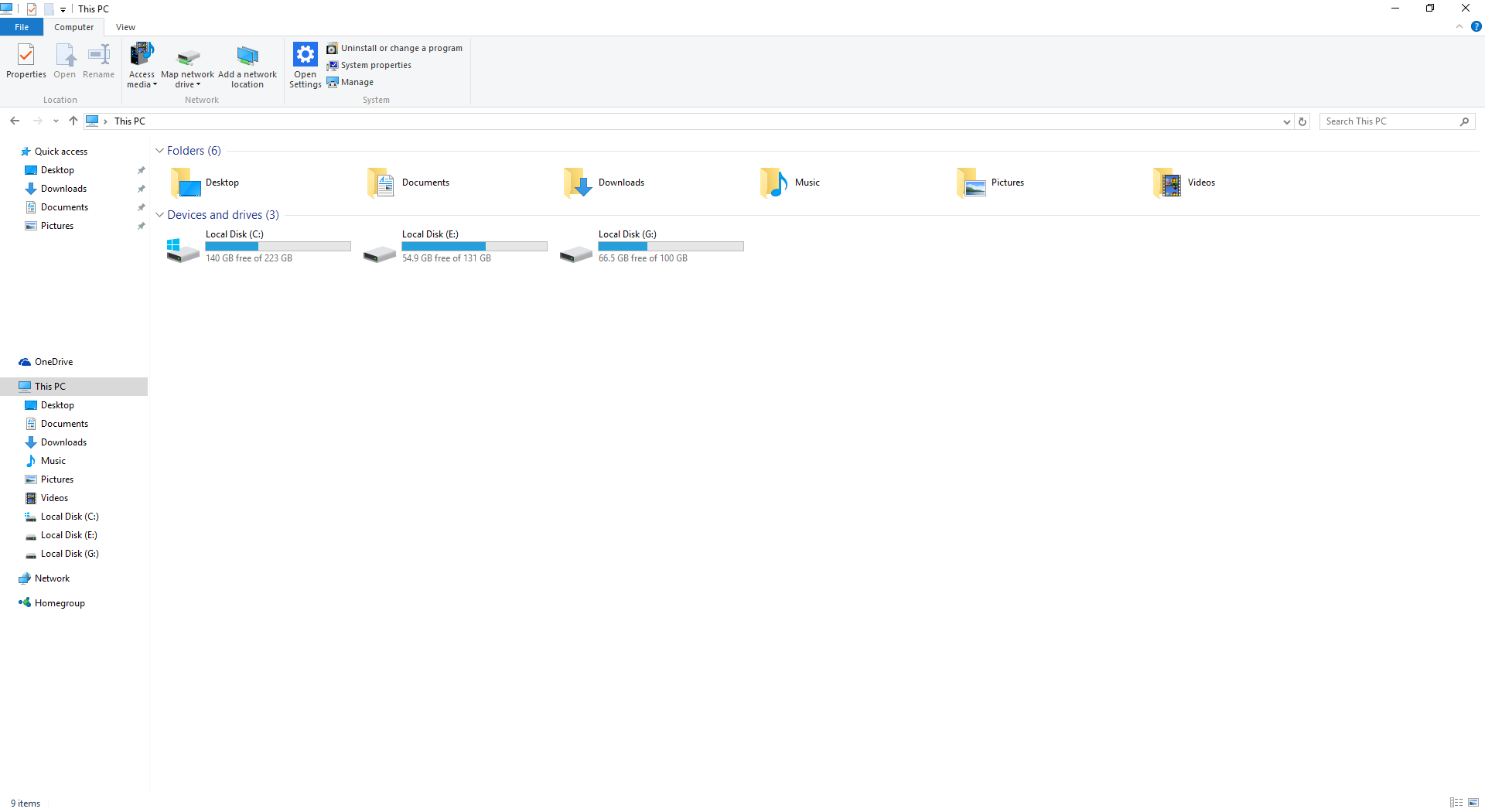
Task: Click the G: drive usage bar
Action: click(x=671, y=246)
